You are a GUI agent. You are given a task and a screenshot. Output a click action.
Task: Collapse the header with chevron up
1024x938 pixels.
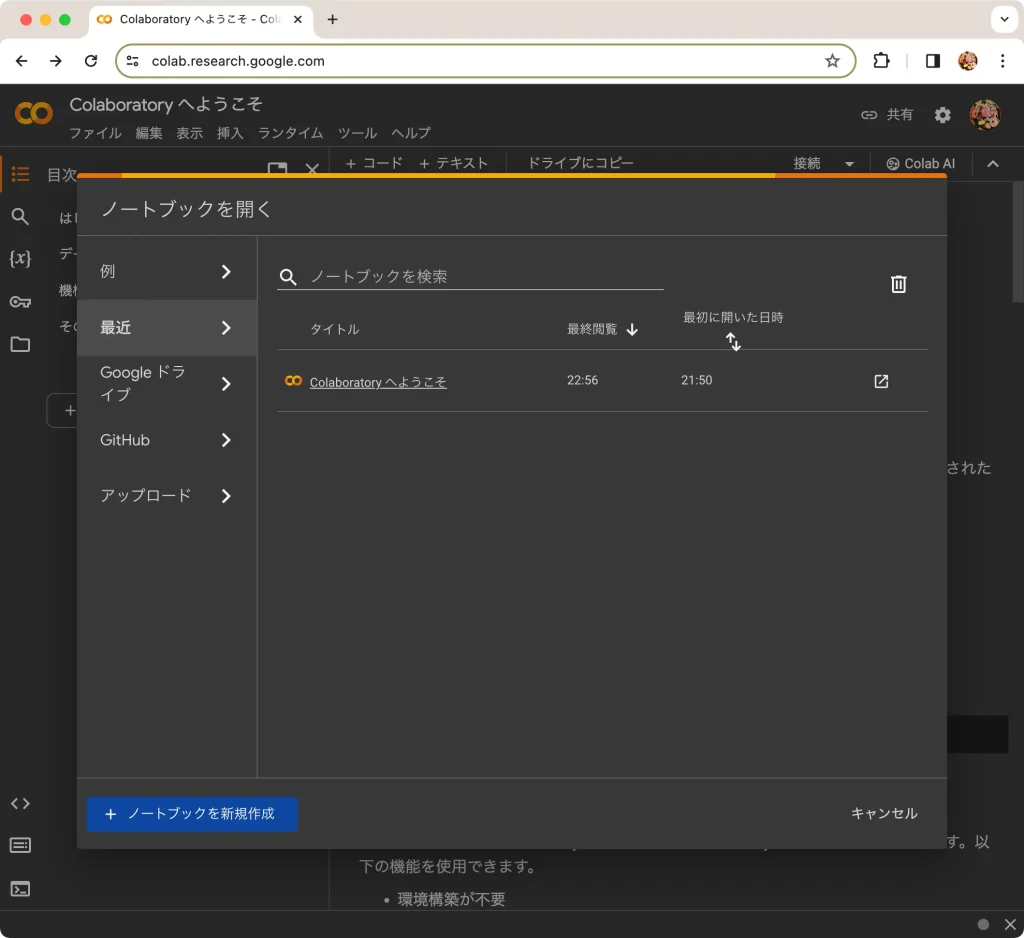[993, 164]
